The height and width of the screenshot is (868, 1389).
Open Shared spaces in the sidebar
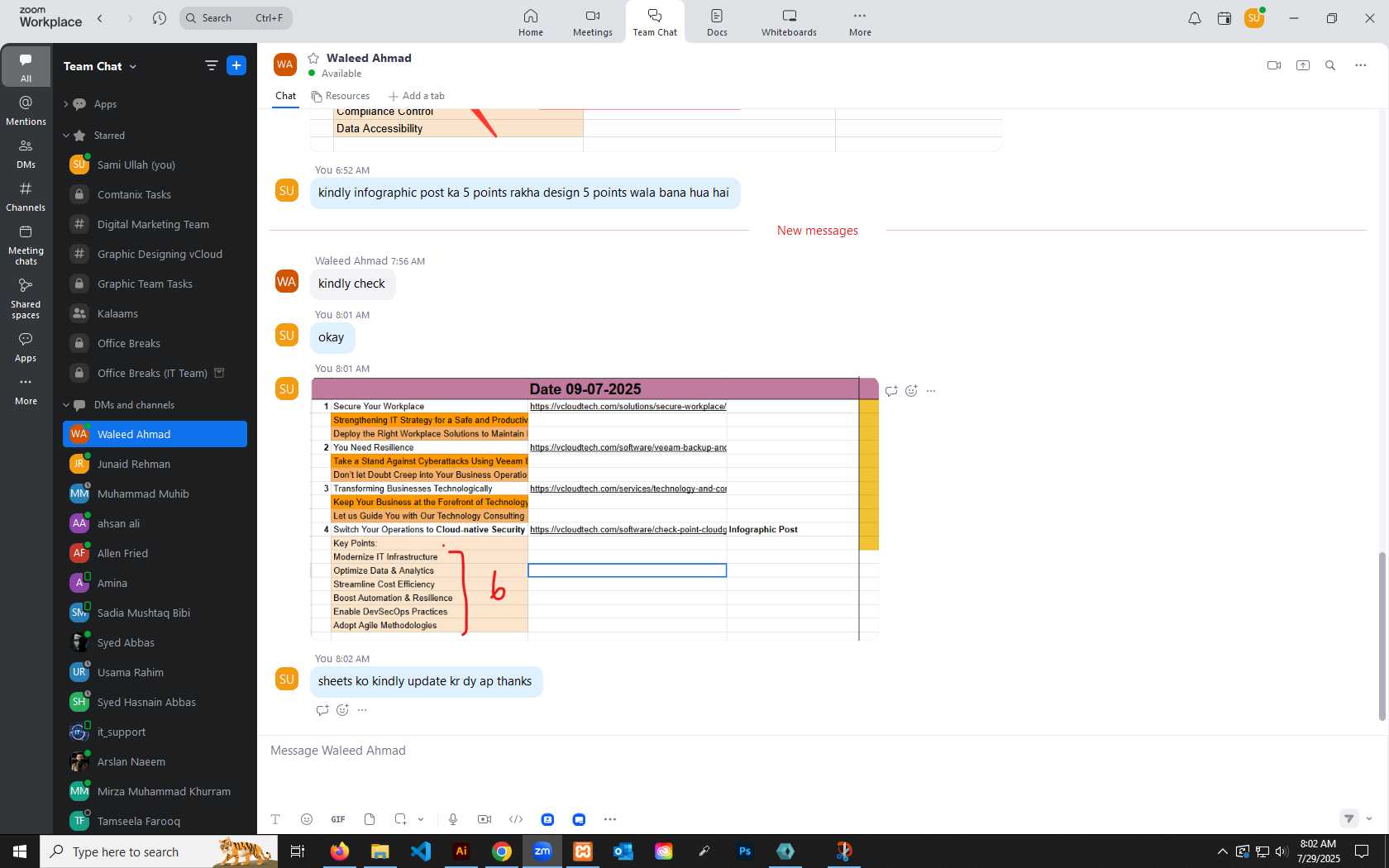[x=26, y=298]
